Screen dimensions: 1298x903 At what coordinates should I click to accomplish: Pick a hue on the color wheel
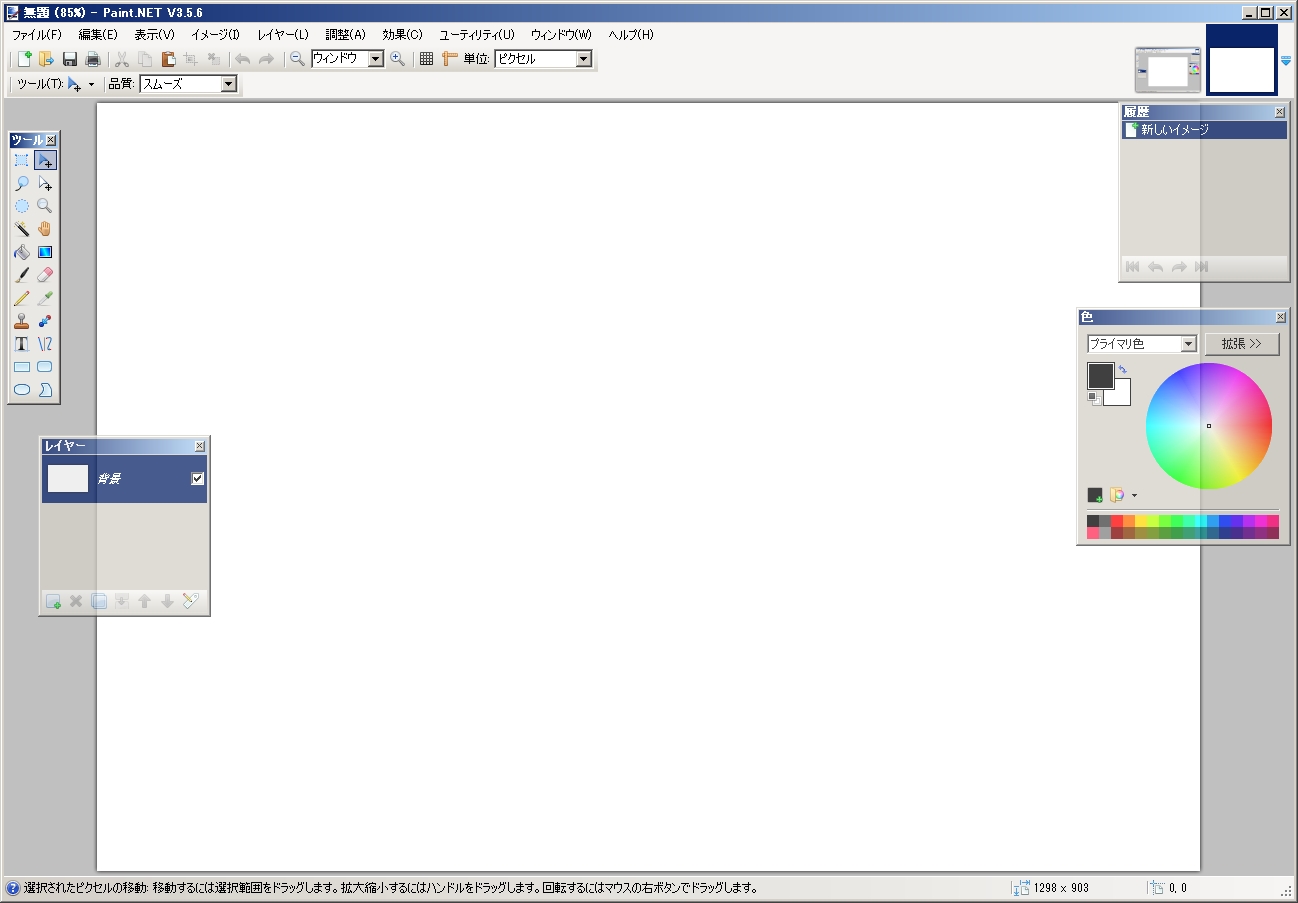pyautogui.click(x=1209, y=426)
